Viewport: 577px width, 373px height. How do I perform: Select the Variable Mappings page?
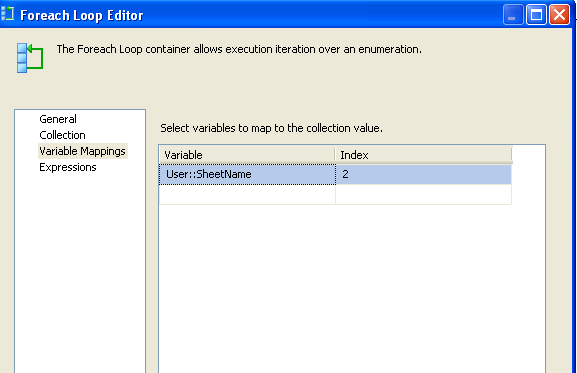[x=82, y=151]
